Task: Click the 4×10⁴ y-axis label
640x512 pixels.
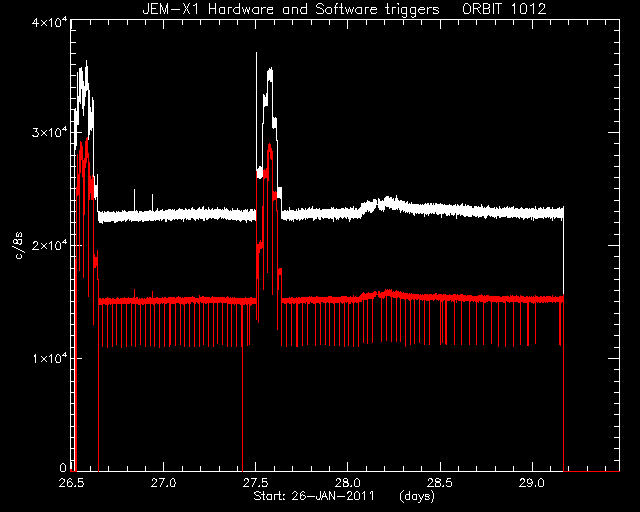Action: tap(49, 22)
